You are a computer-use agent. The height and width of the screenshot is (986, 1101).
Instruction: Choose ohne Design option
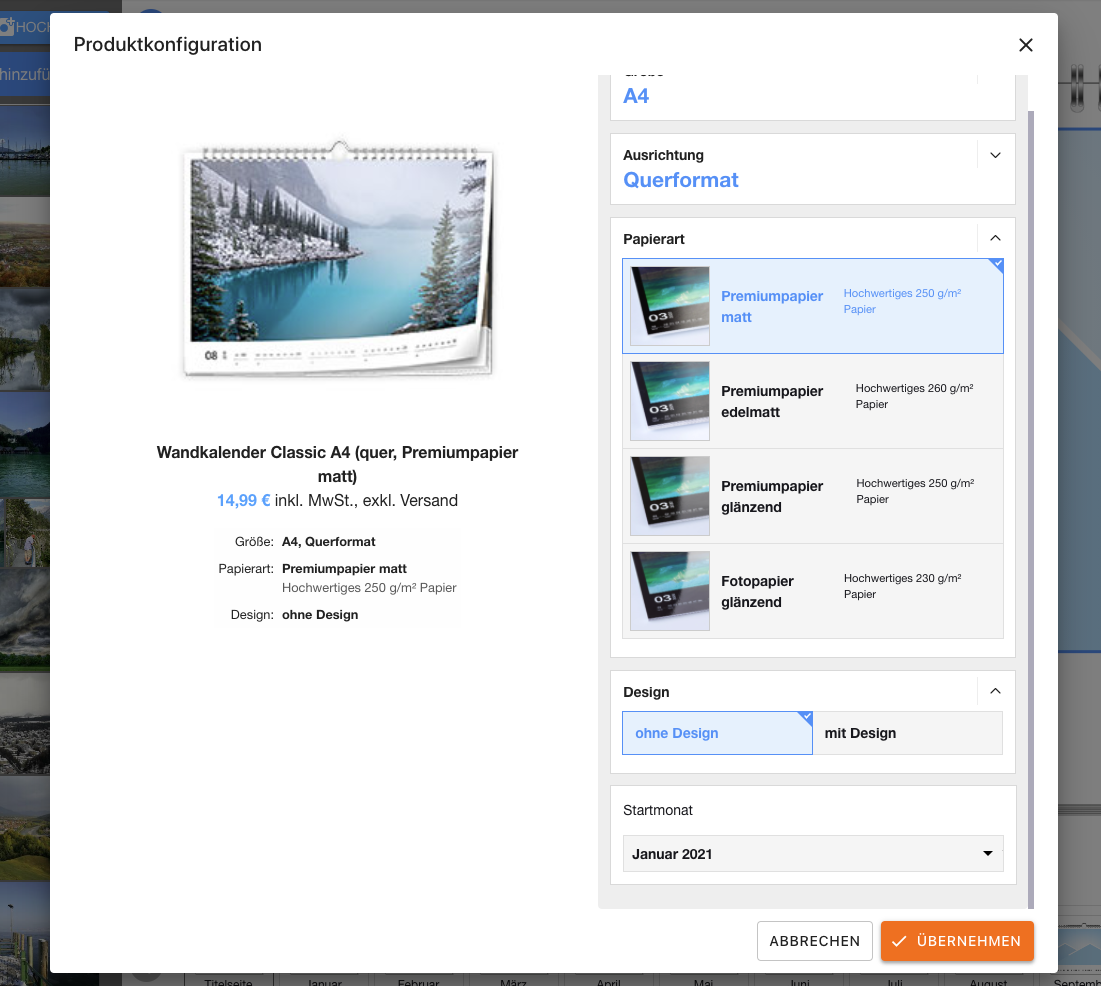pyautogui.click(x=717, y=733)
